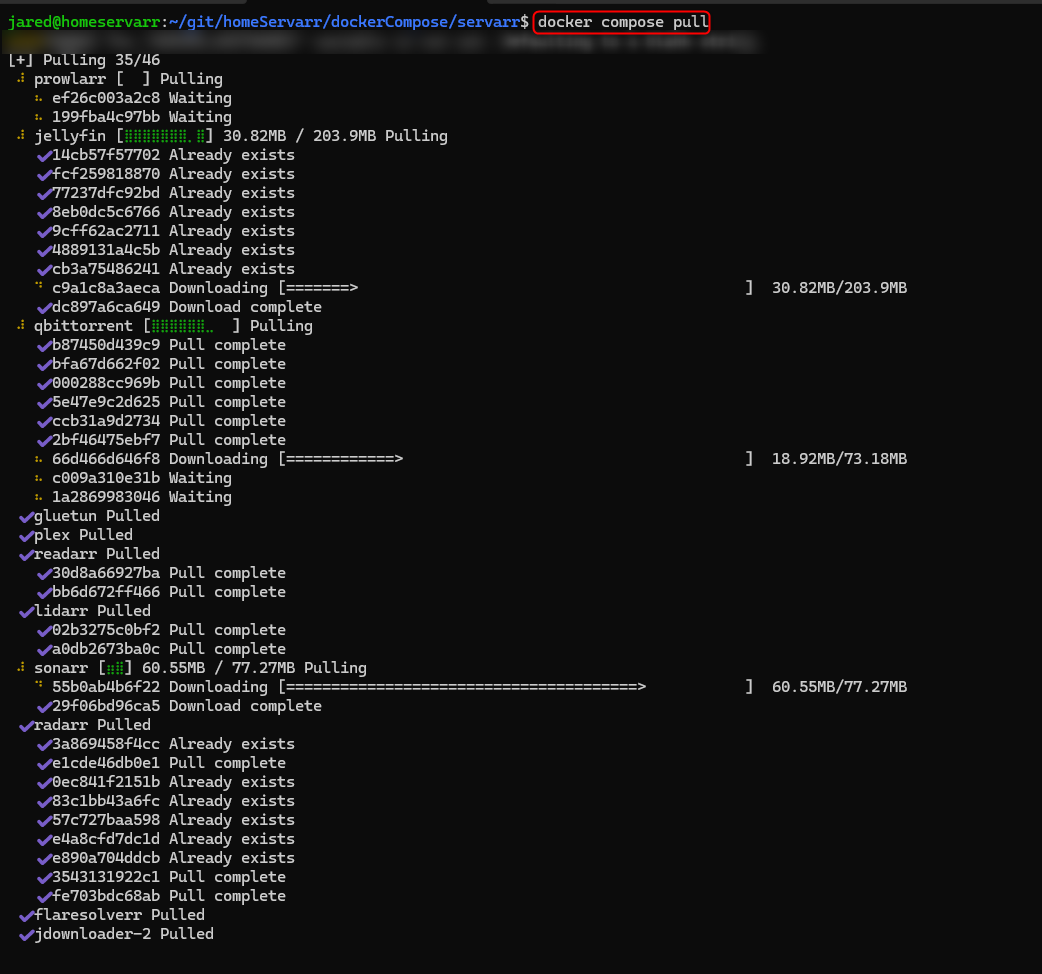Click the '60.55MB/77.27MB' size readout
The width and height of the screenshot is (1042, 974).
pos(839,687)
